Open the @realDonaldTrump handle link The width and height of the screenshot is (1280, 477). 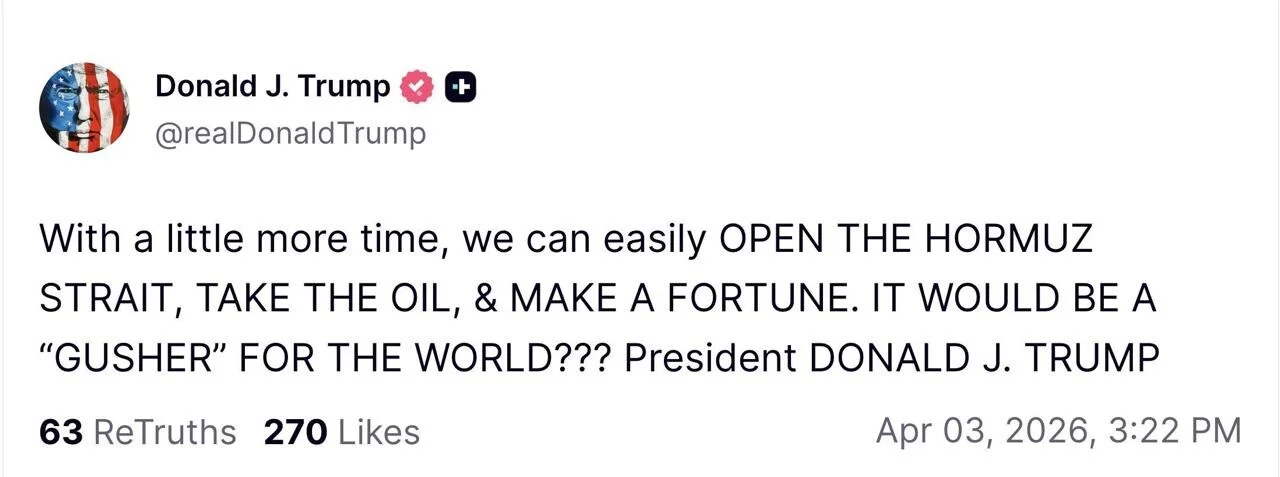290,133
